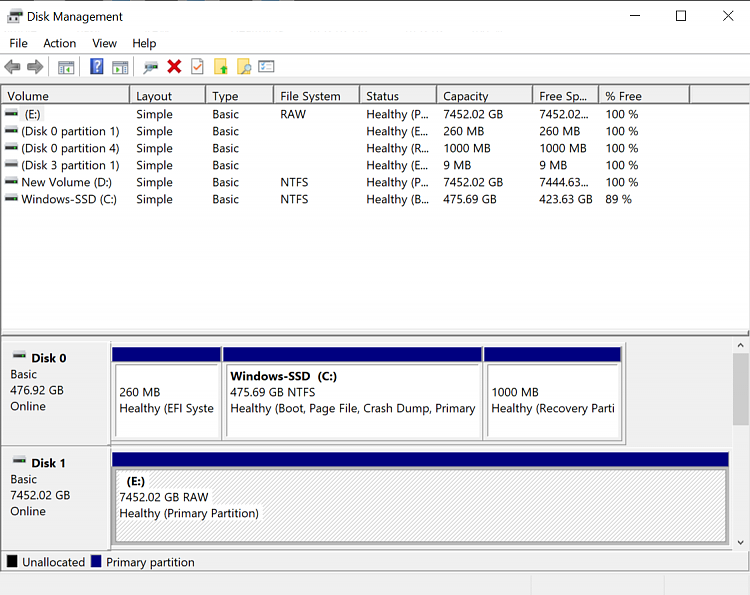750x595 pixels.
Task: Sort by the Volume column header
Action: (66, 96)
